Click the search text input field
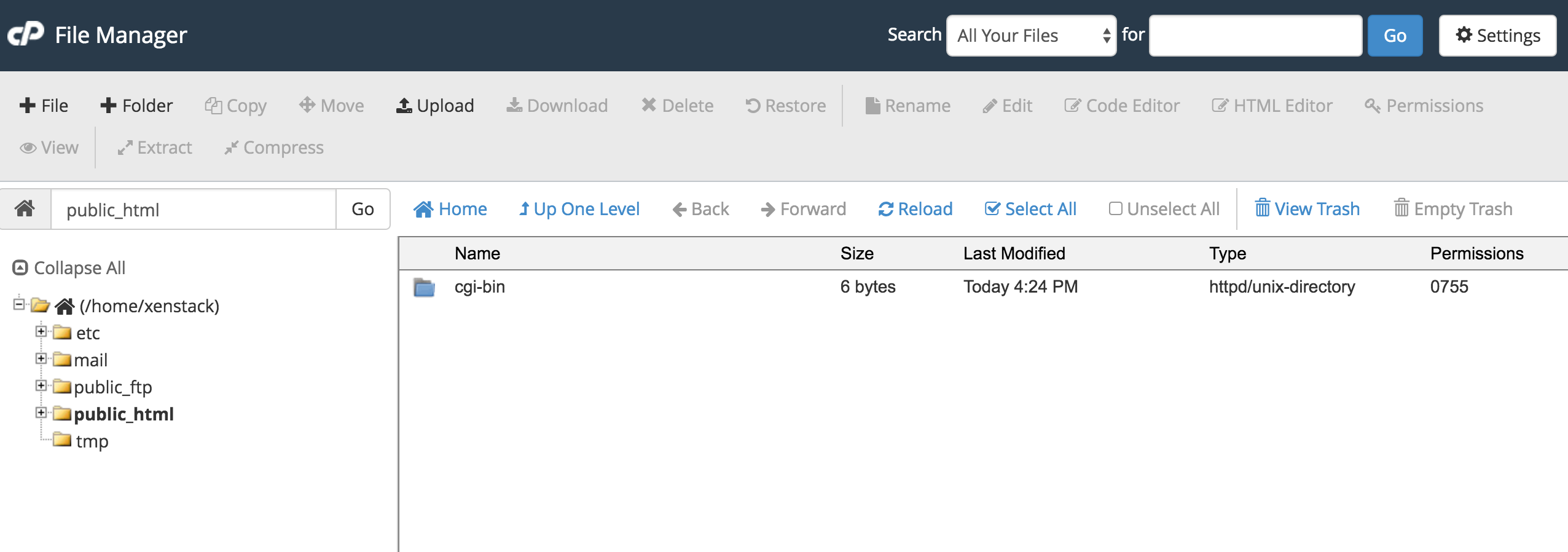Screen dimensions: 1568x552 pos(1255,36)
